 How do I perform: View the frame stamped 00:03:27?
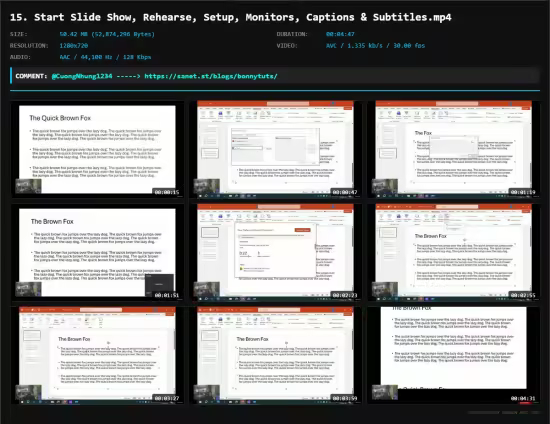(97, 355)
